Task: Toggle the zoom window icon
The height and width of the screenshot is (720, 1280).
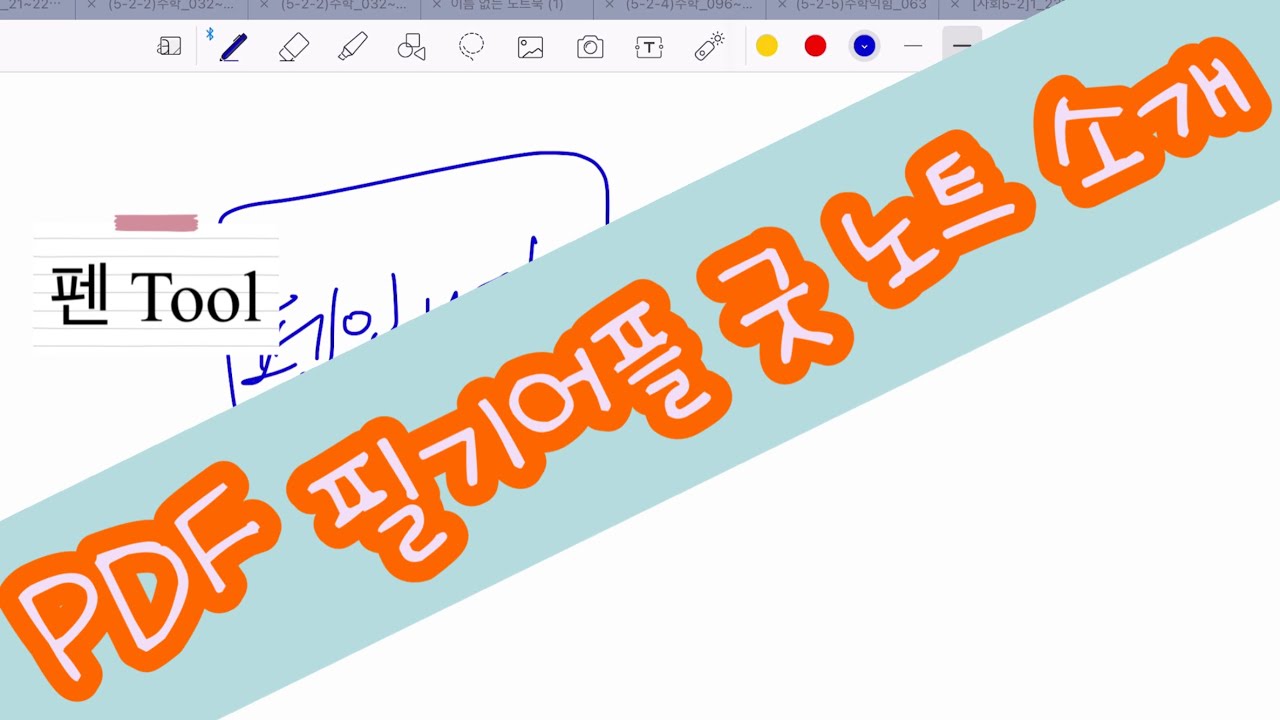Action: [x=169, y=47]
